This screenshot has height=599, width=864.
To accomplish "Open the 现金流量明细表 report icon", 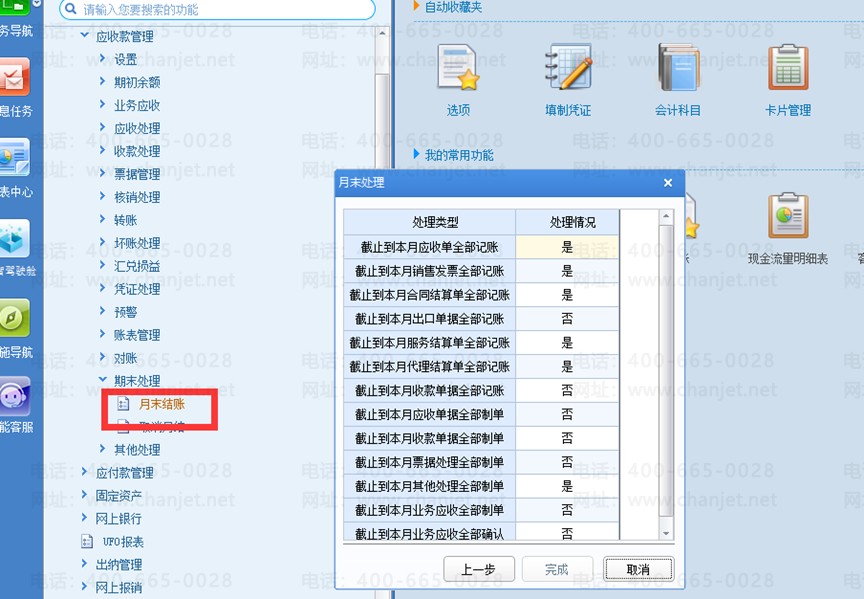I will pos(789,215).
